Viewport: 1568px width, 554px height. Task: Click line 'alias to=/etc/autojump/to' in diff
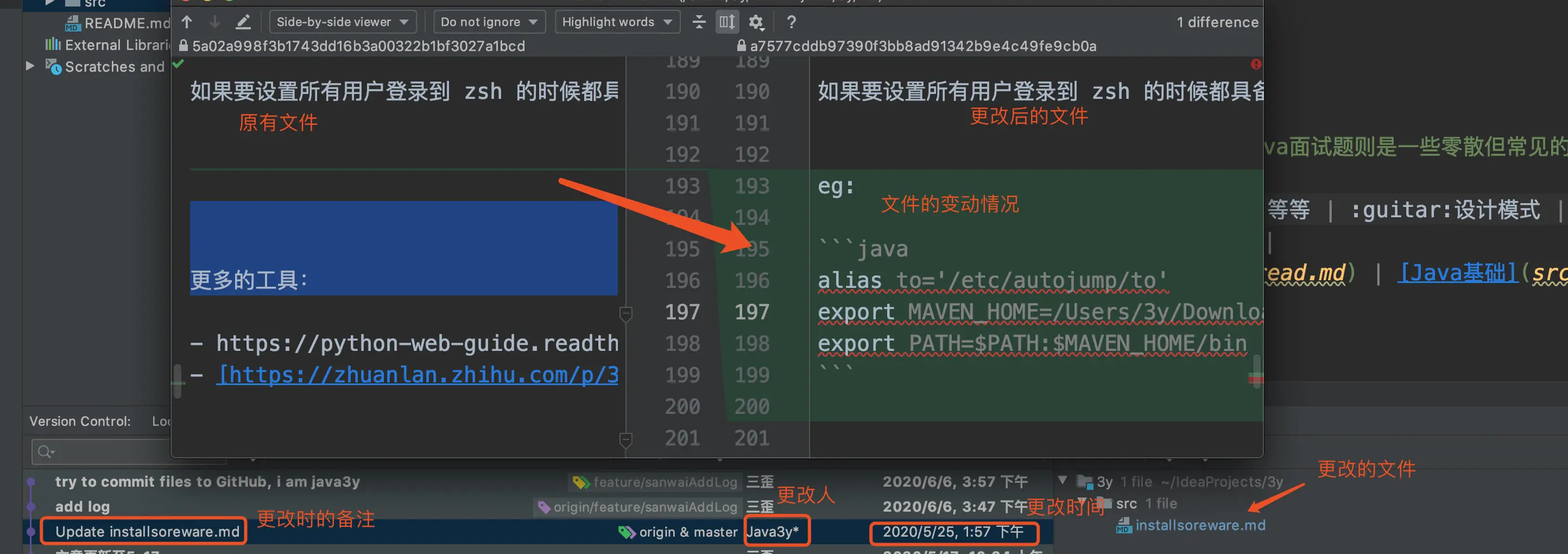click(993, 281)
